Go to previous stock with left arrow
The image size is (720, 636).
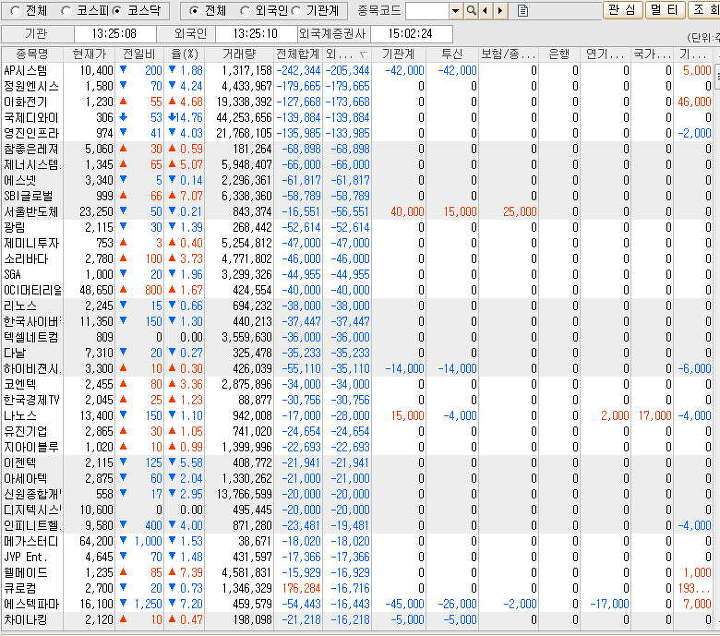tap(485, 11)
